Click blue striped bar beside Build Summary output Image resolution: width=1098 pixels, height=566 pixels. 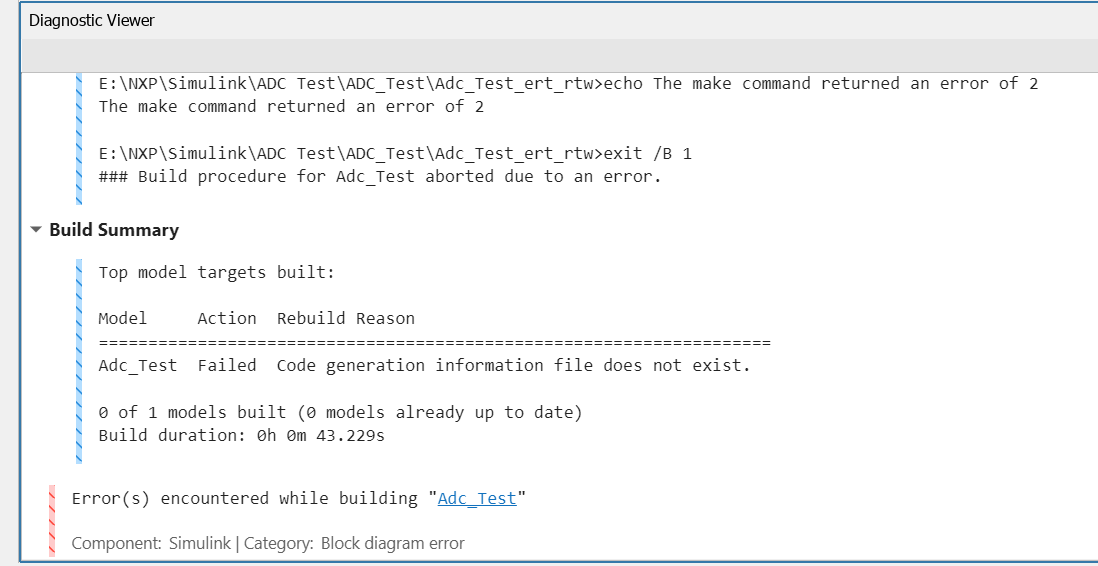[80, 362]
